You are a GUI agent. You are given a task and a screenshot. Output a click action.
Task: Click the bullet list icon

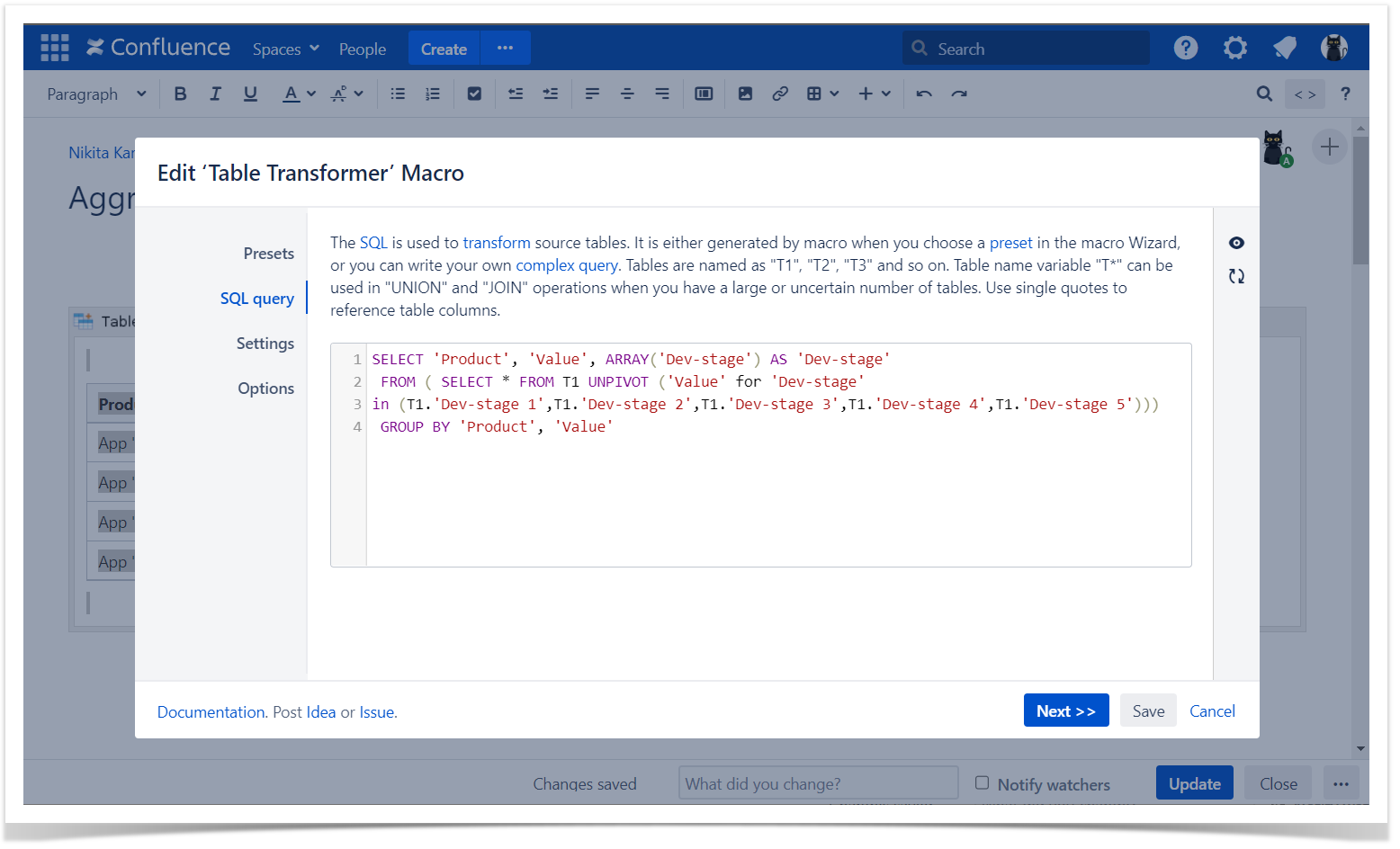click(x=398, y=94)
